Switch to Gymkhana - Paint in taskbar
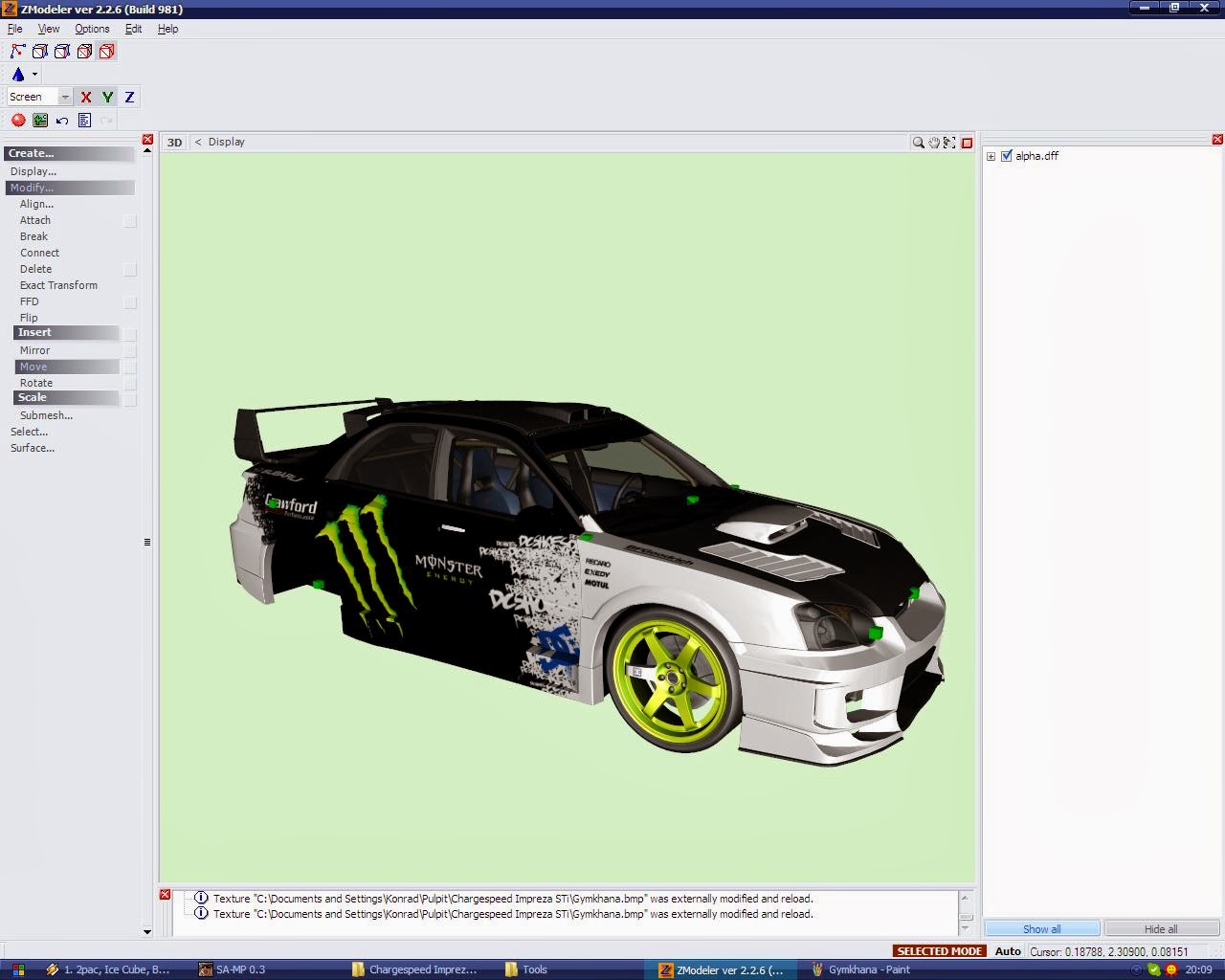Viewport: 1225px width, 980px height. [869, 969]
